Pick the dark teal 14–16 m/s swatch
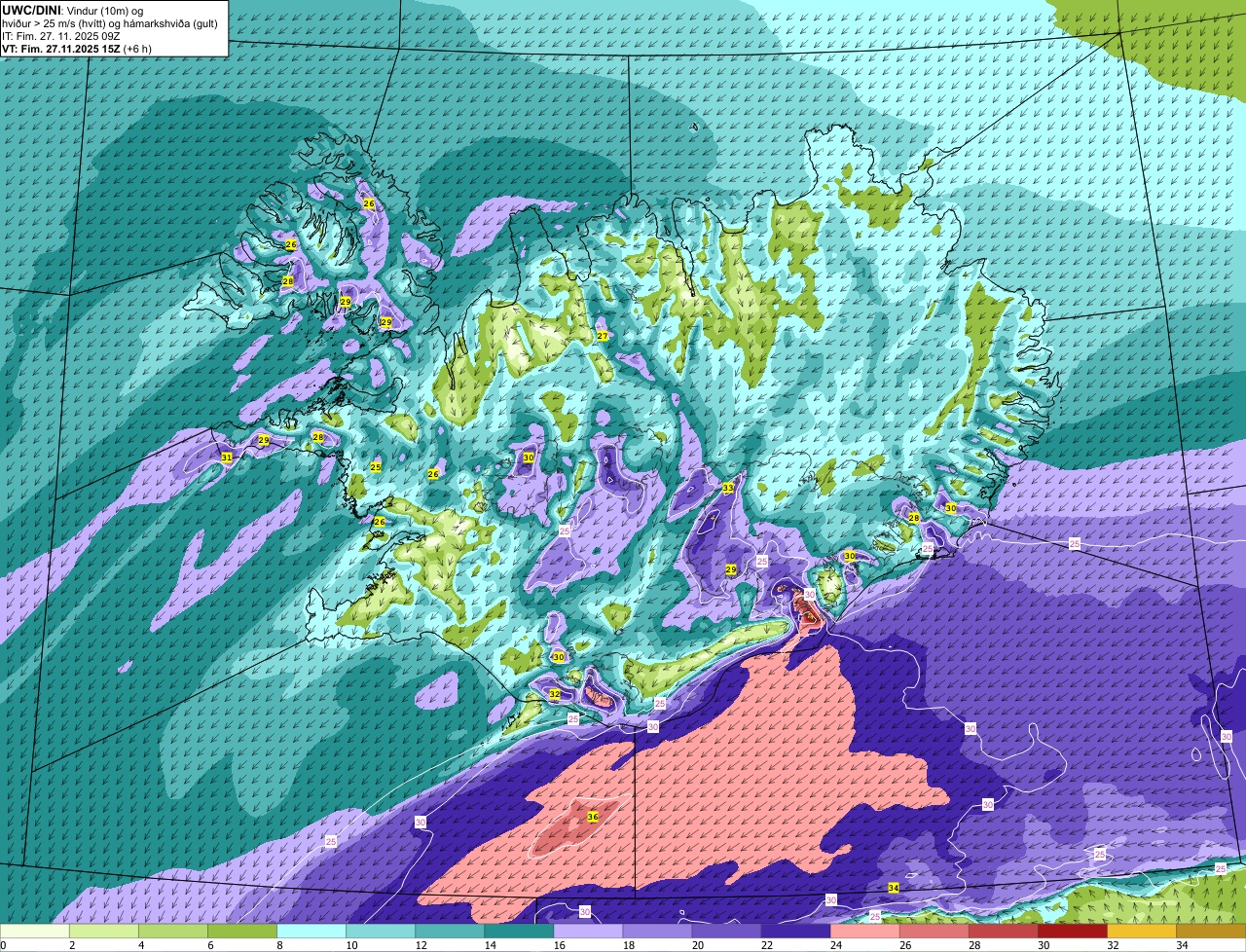The image size is (1246, 952). (520, 932)
